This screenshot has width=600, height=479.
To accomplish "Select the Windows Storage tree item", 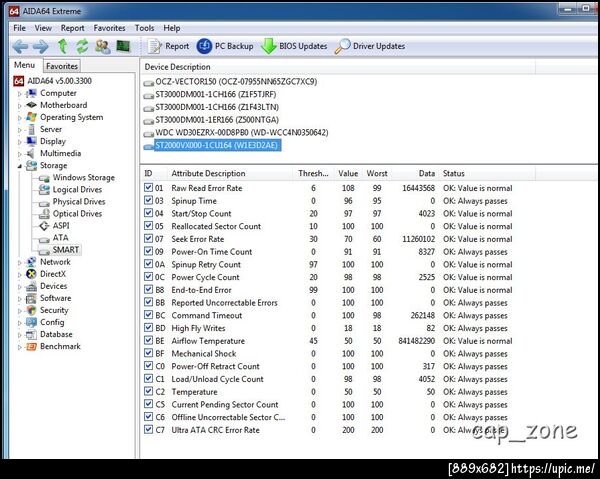I will click(x=83, y=178).
